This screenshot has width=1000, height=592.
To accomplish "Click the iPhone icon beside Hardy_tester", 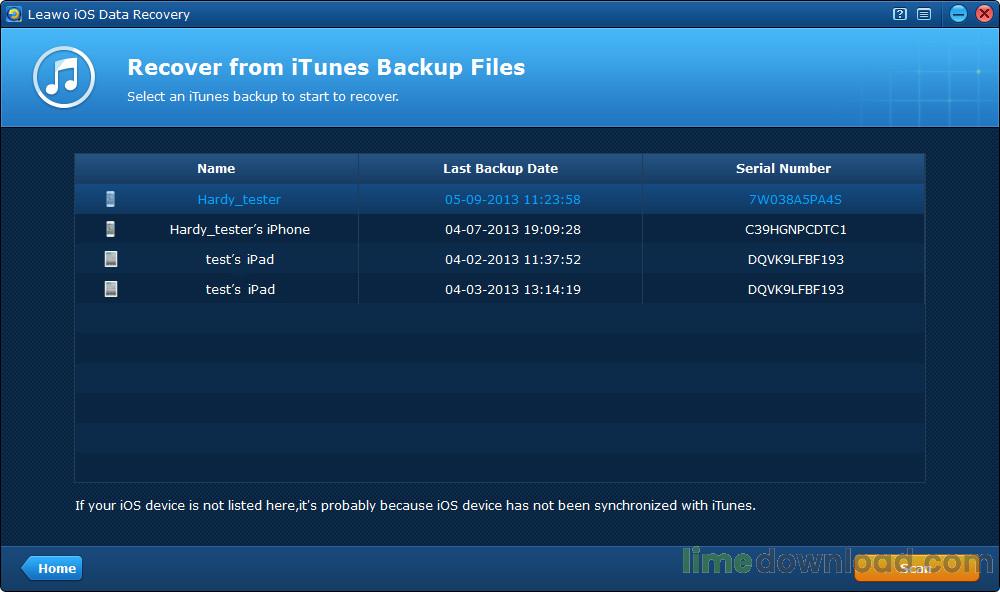I will [110, 198].
